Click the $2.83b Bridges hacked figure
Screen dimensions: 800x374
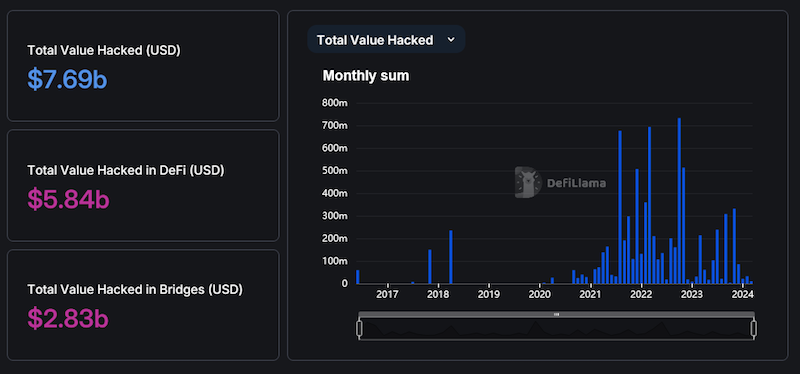pyautogui.click(x=67, y=318)
